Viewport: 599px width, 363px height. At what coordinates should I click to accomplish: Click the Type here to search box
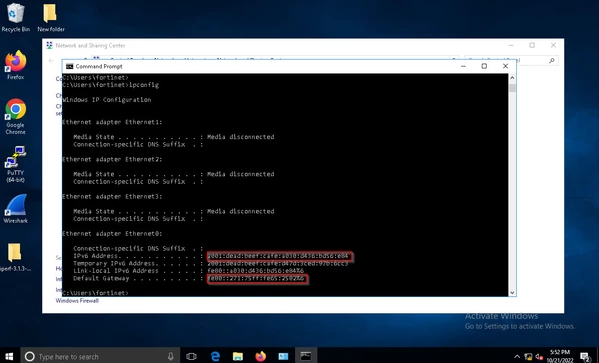[x=99, y=357]
